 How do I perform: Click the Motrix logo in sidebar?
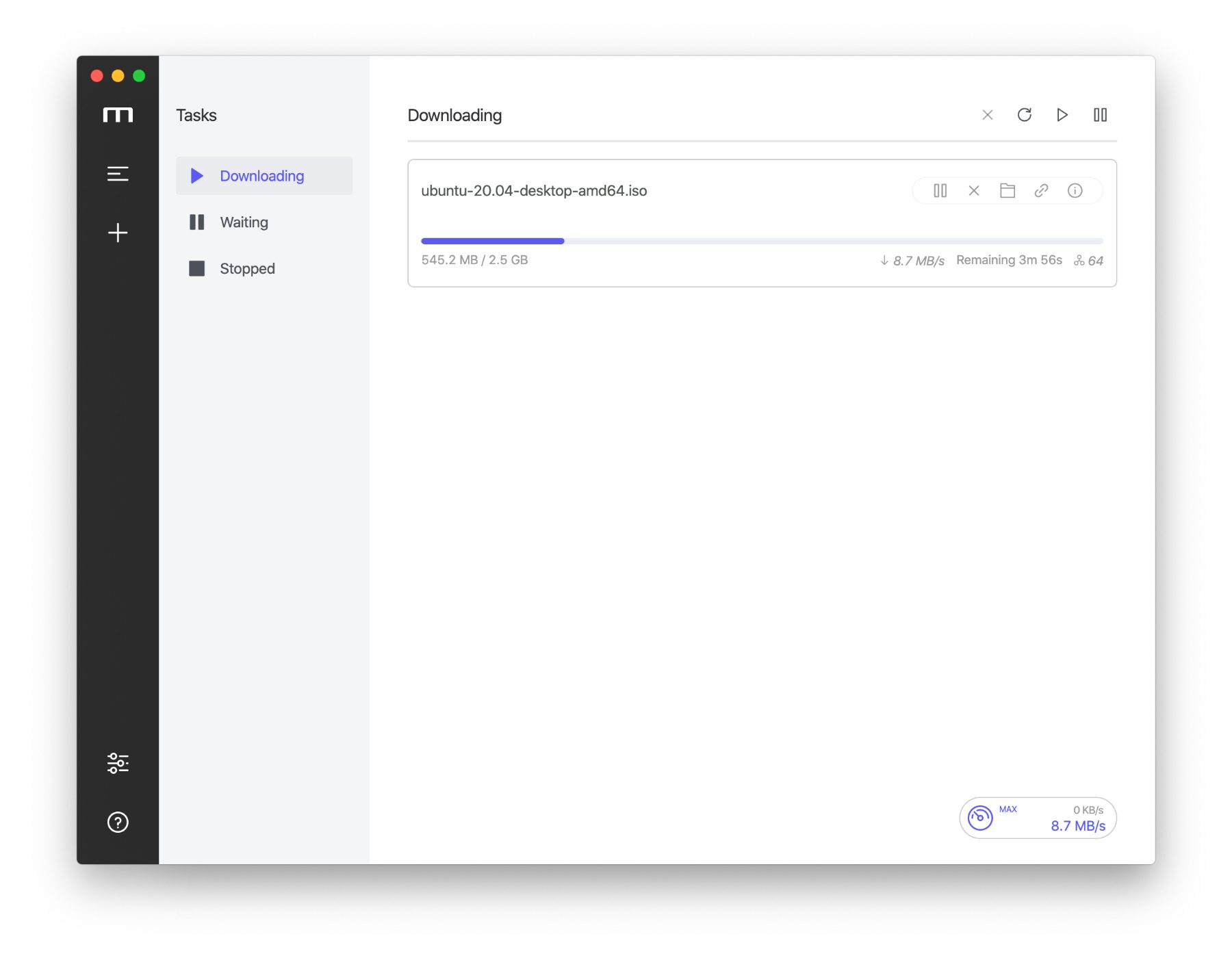pos(118,115)
